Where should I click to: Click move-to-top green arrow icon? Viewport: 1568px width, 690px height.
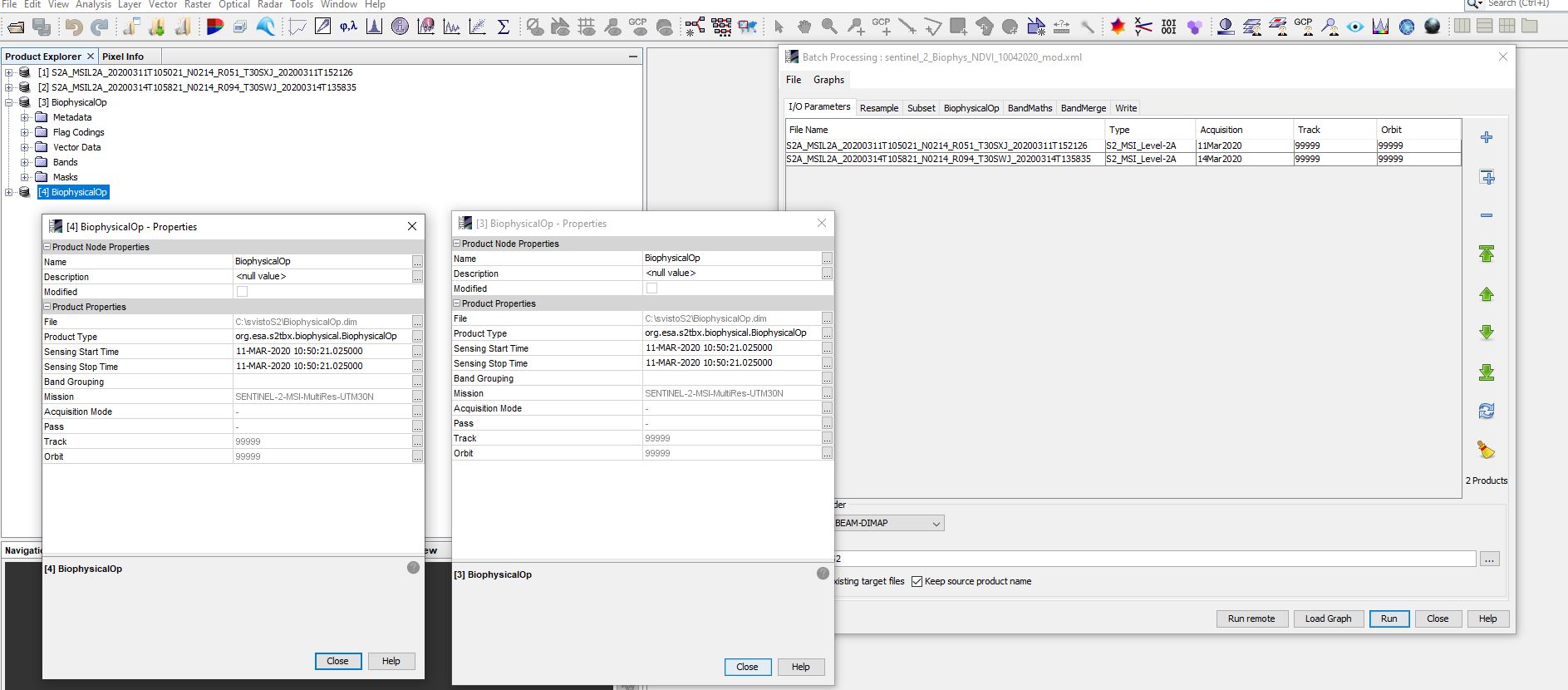(x=1487, y=254)
